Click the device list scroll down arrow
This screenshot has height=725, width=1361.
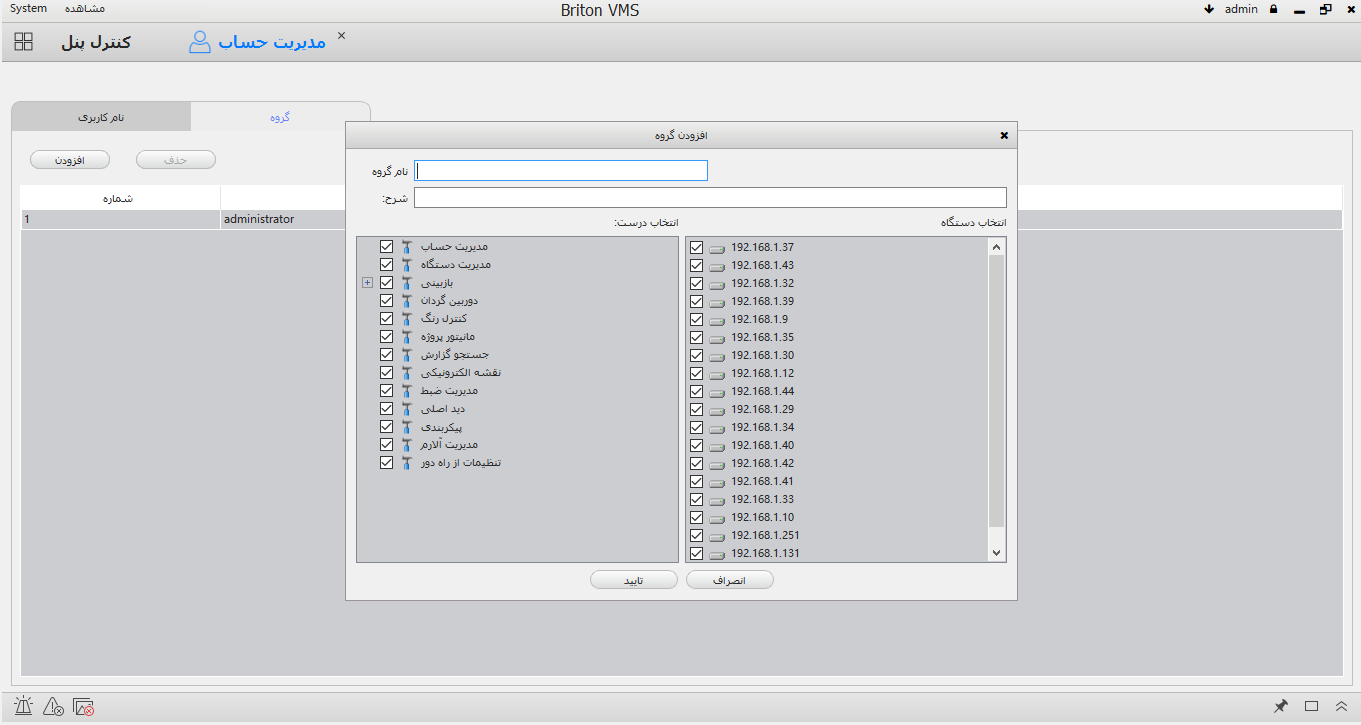996,552
